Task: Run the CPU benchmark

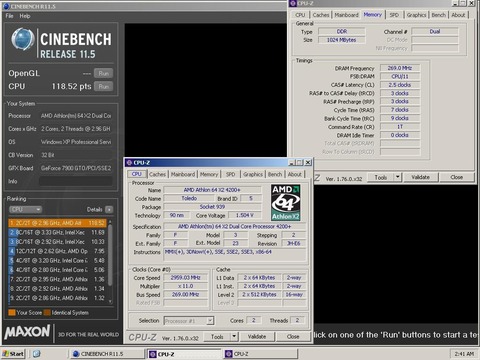Action: point(103,87)
